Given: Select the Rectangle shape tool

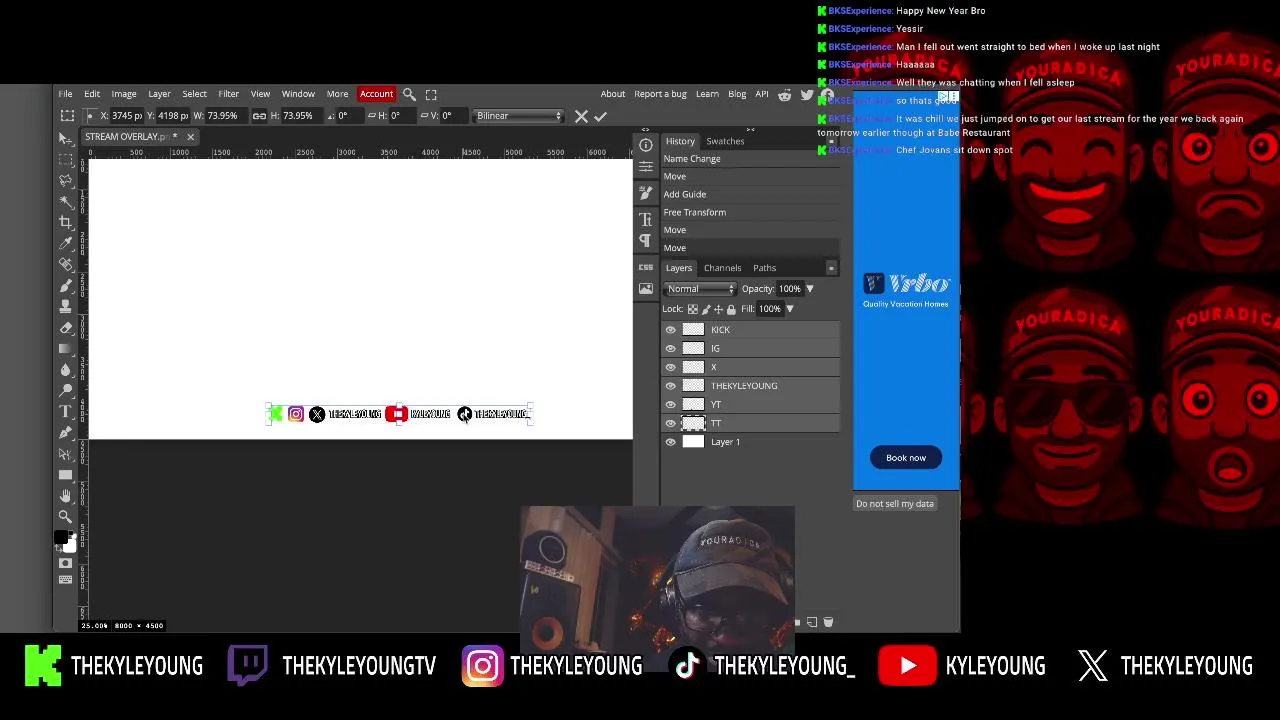Looking at the screenshot, I should [65, 475].
